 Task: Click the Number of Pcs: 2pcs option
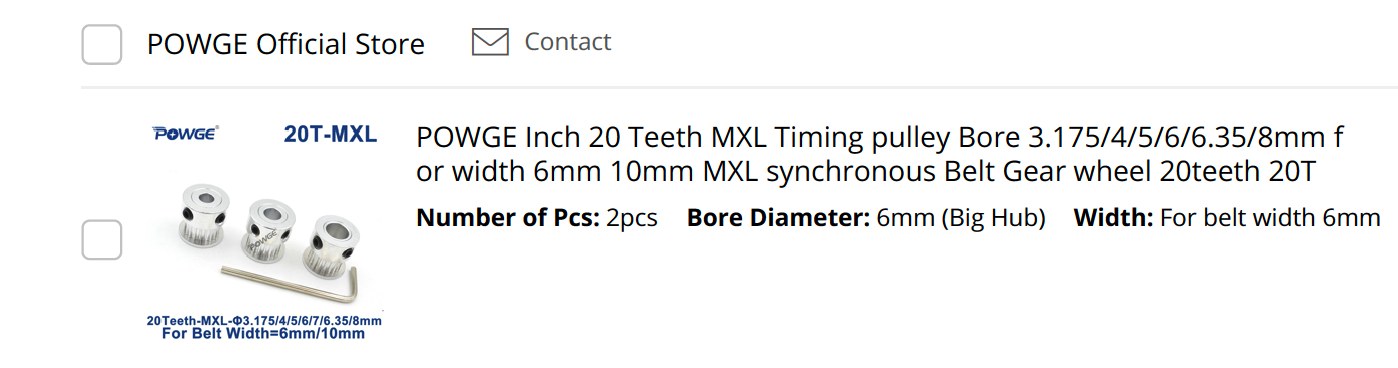tap(537, 217)
